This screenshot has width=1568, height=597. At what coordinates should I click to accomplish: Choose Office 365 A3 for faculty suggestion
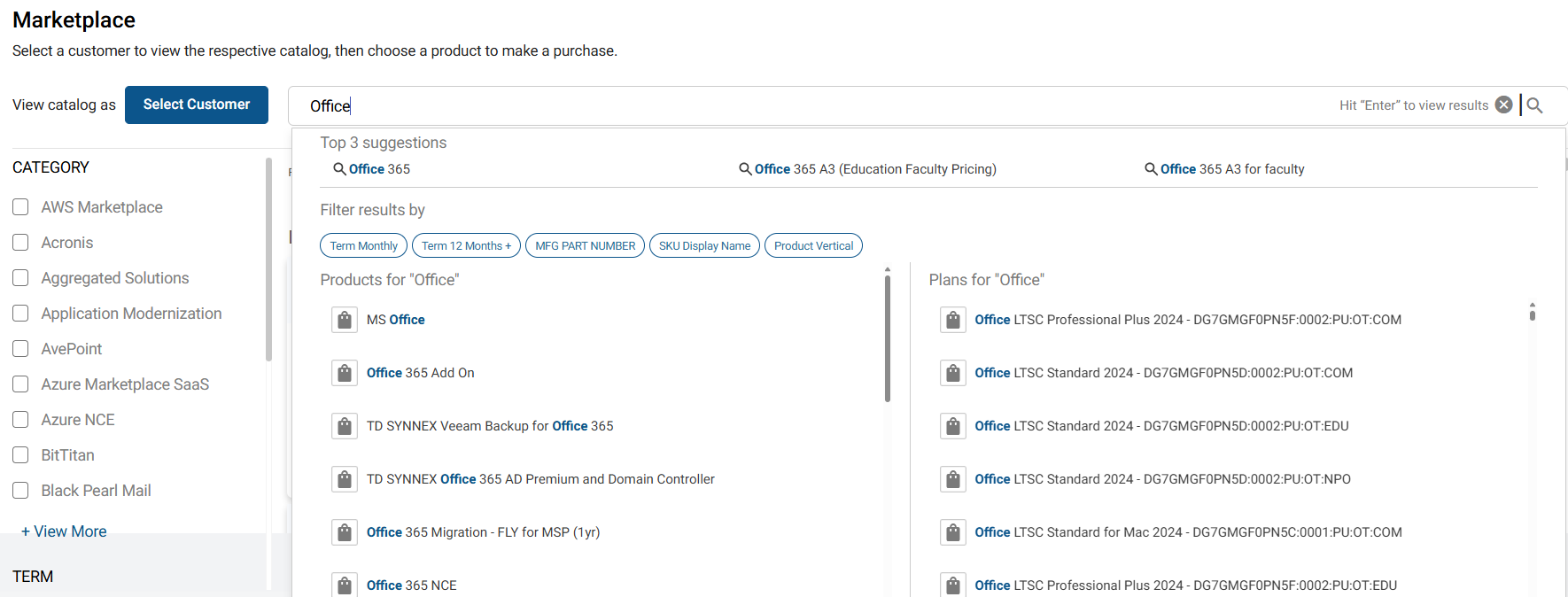click(x=1232, y=169)
